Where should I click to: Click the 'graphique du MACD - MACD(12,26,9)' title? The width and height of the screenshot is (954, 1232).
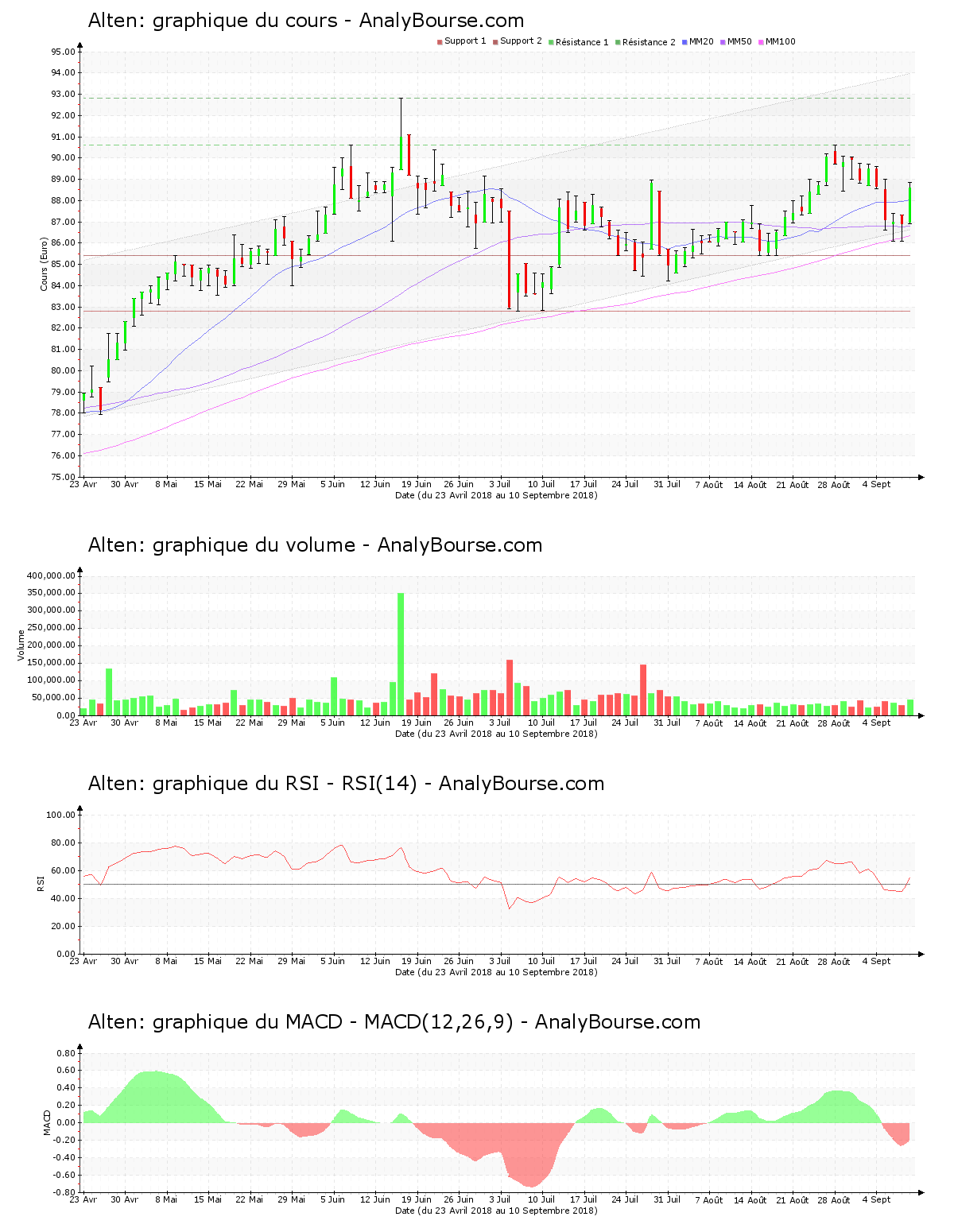tap(332, 1022)
